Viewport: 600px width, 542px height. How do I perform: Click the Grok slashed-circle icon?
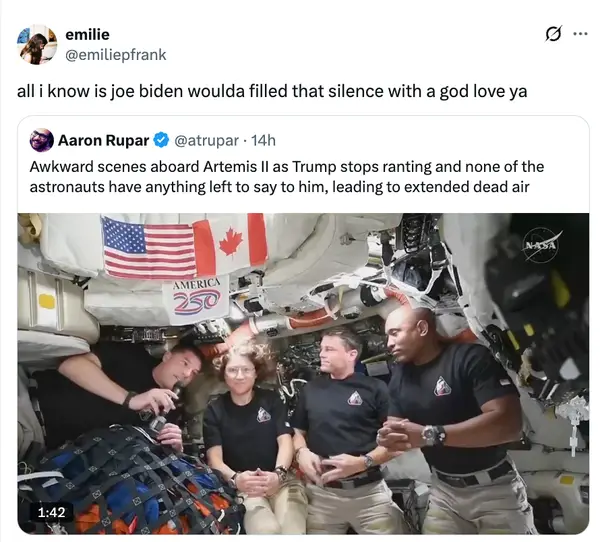coord(553,34)
